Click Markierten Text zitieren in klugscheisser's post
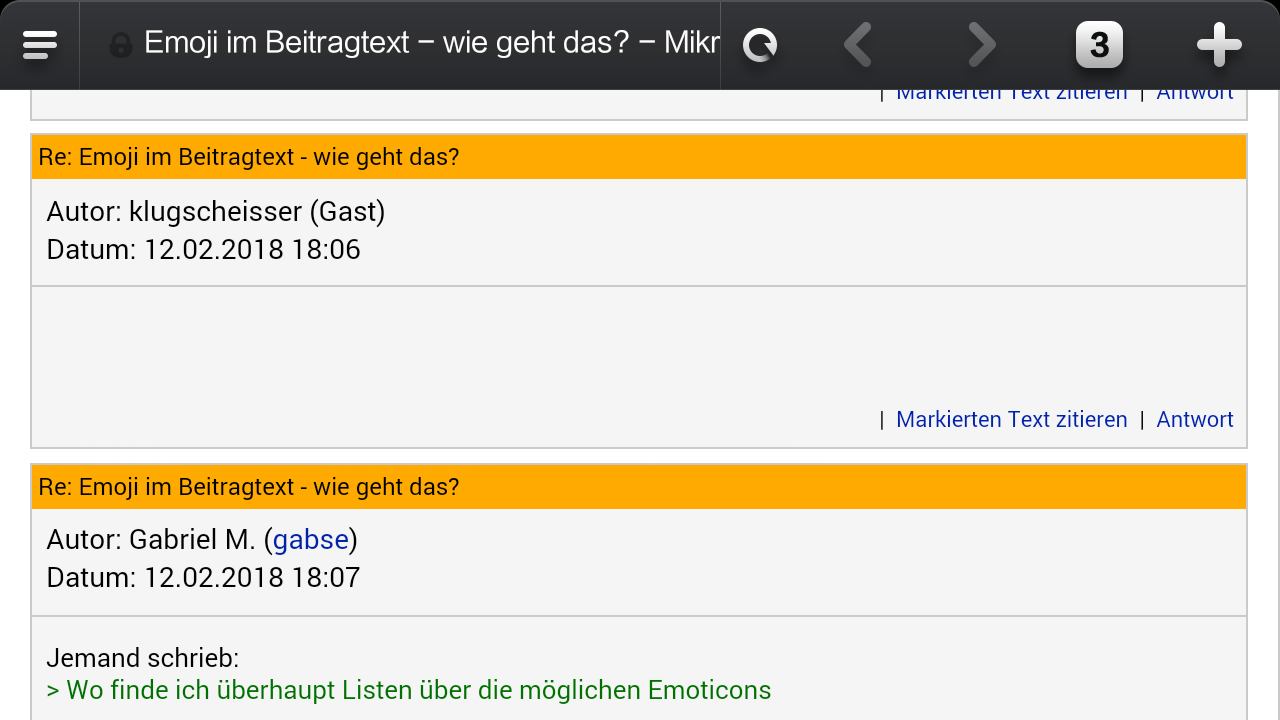The image size is (1280, 720). point(1012,419)
